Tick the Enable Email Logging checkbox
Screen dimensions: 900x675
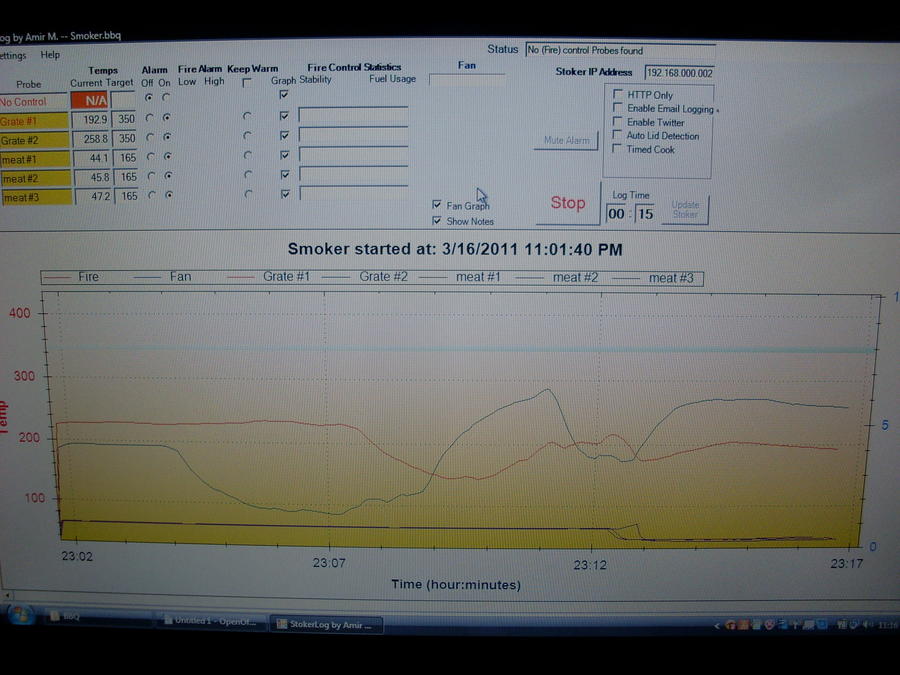coord(618,108)
